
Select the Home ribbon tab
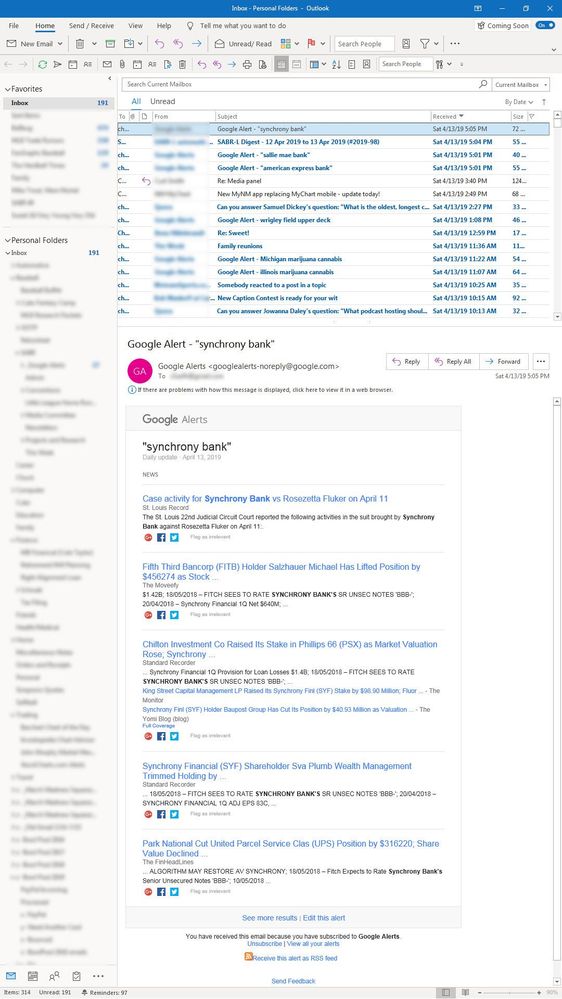tap(45, 25)
